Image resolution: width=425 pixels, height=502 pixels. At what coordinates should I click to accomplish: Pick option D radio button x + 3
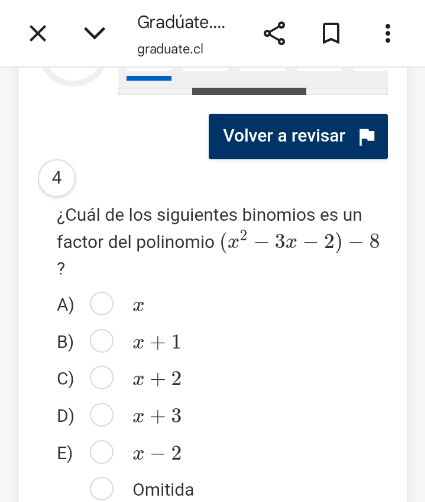coord(101,415)
